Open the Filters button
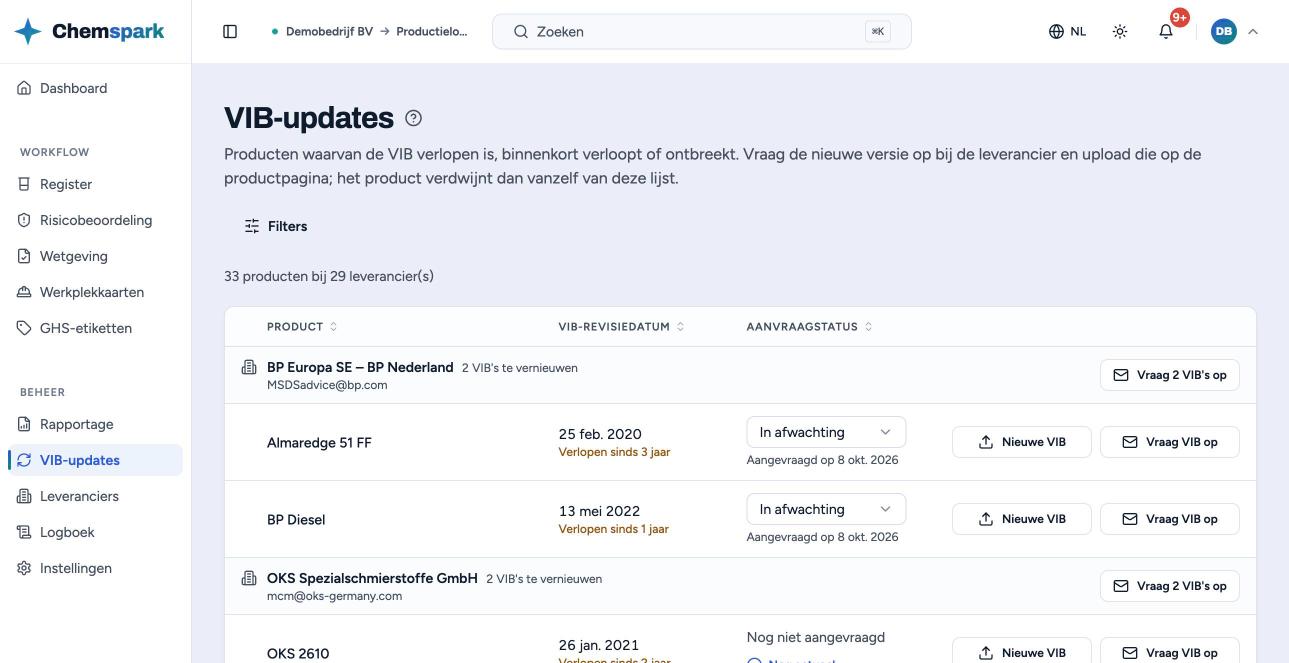The height and width of the screenshot is (663, 1289). [x=276, y=226]
